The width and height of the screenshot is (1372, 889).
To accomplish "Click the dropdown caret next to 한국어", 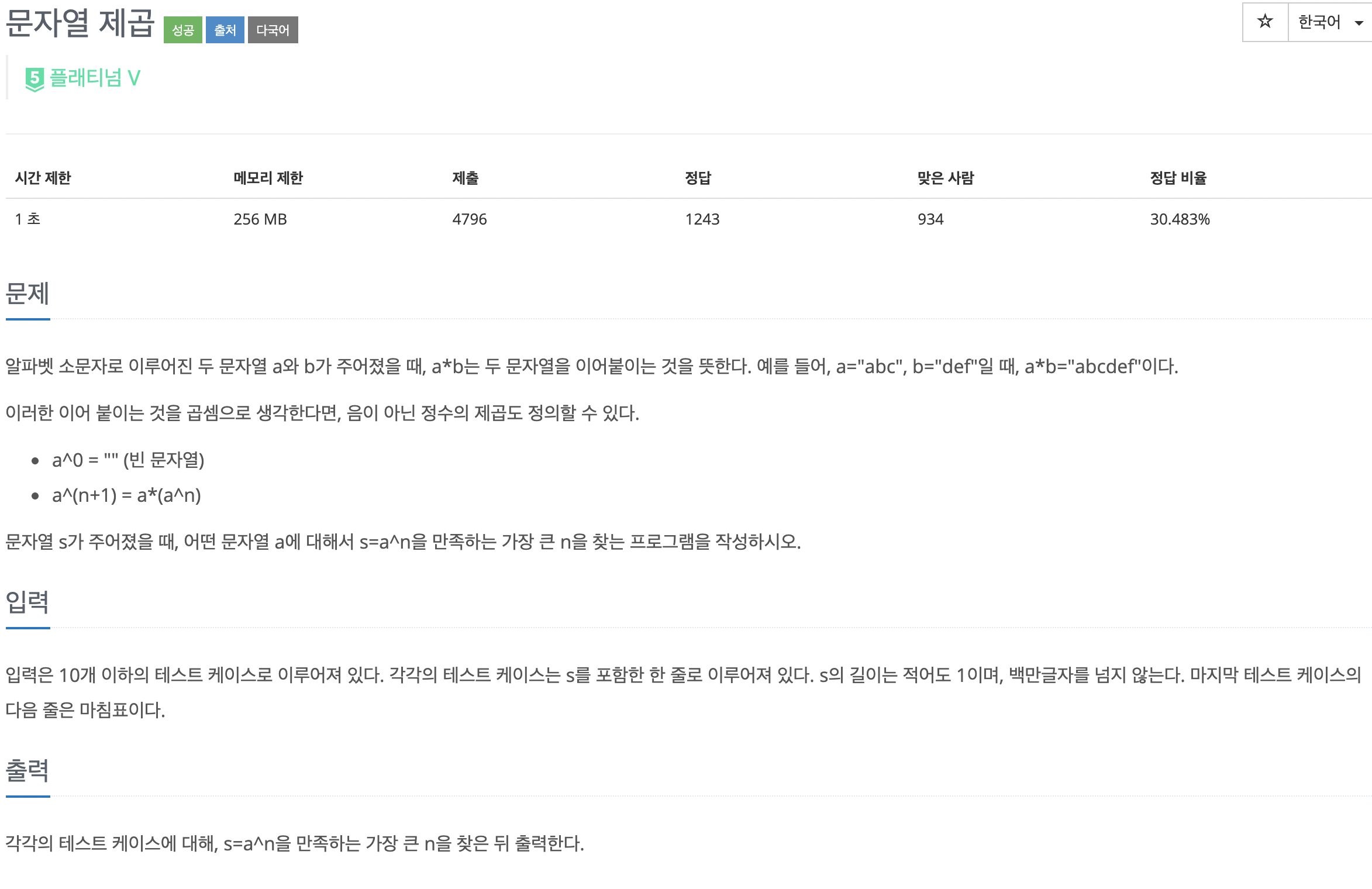I will click(x=1358, y=23).
